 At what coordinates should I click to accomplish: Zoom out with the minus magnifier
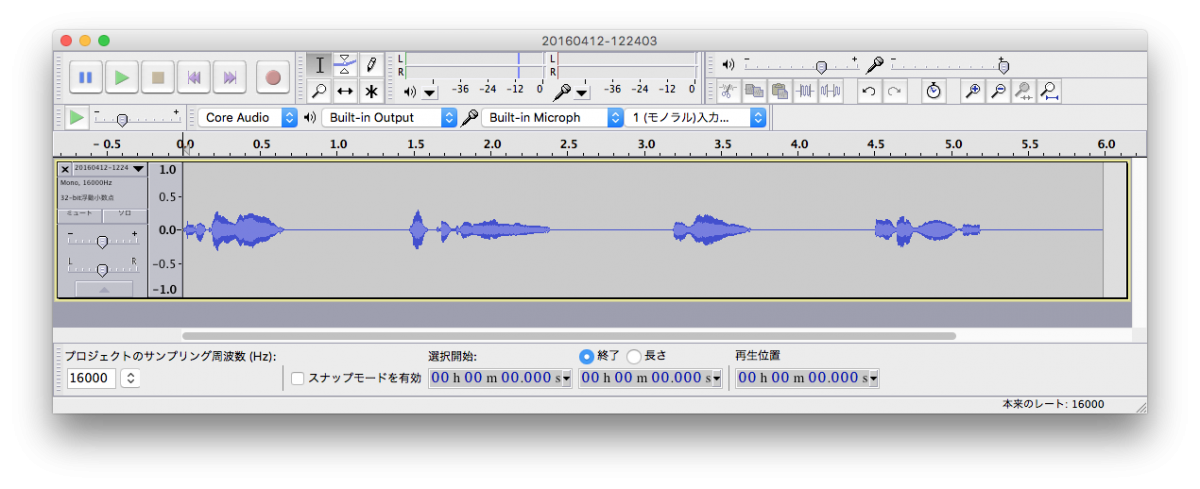(x=997, y=91)
